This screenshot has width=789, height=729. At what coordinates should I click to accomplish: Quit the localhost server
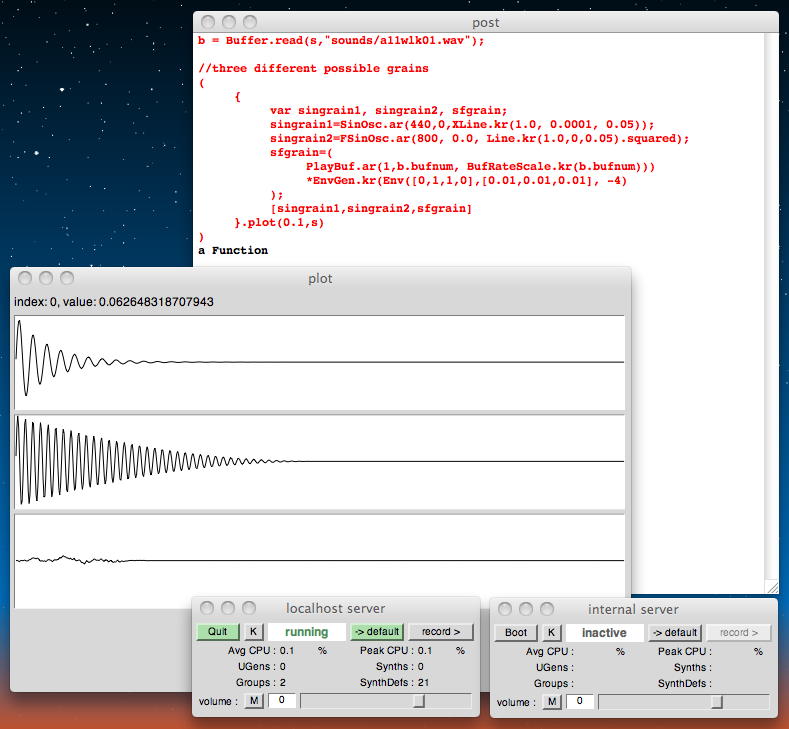[218, 632]
